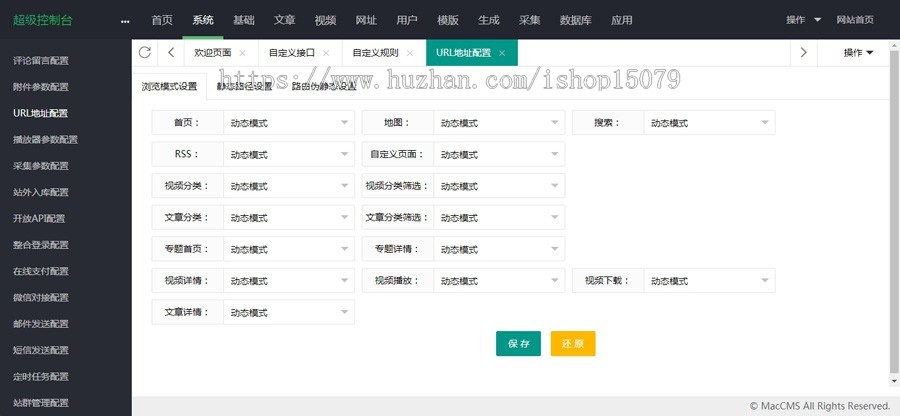Open 数据库 in top navigation

click(x=576, y=20)
